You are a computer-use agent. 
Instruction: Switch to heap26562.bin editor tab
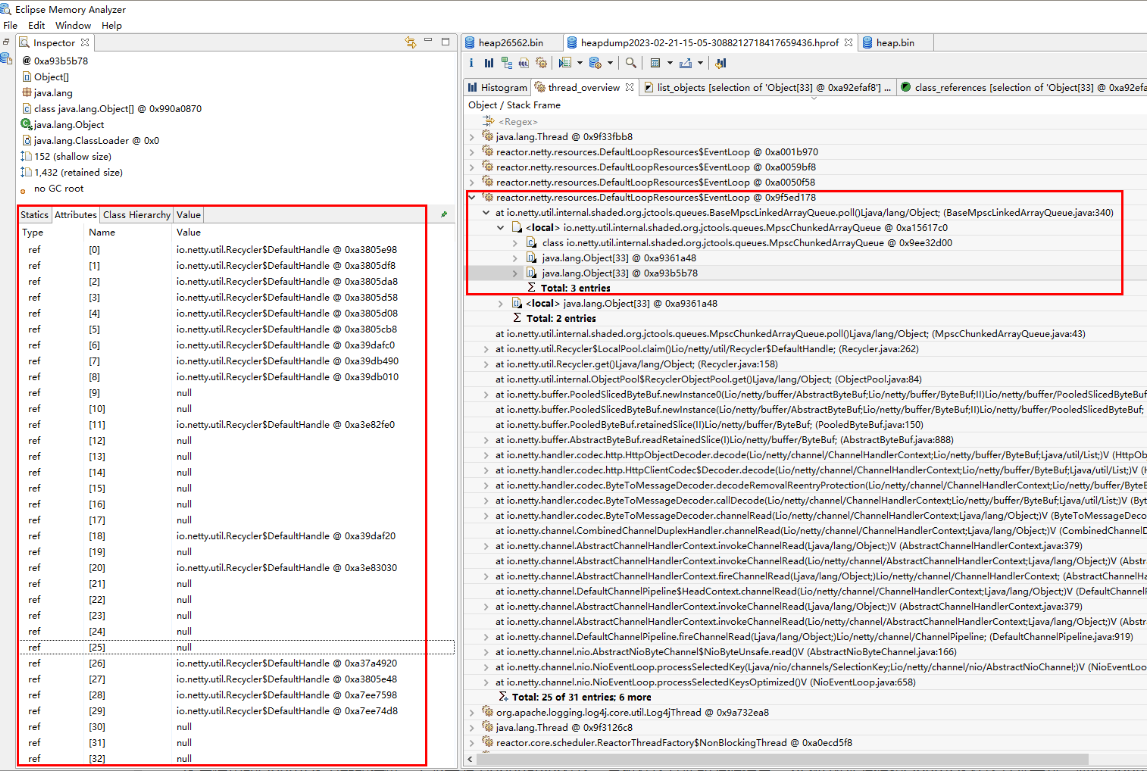pyautogui.click(x=511, y=42)
